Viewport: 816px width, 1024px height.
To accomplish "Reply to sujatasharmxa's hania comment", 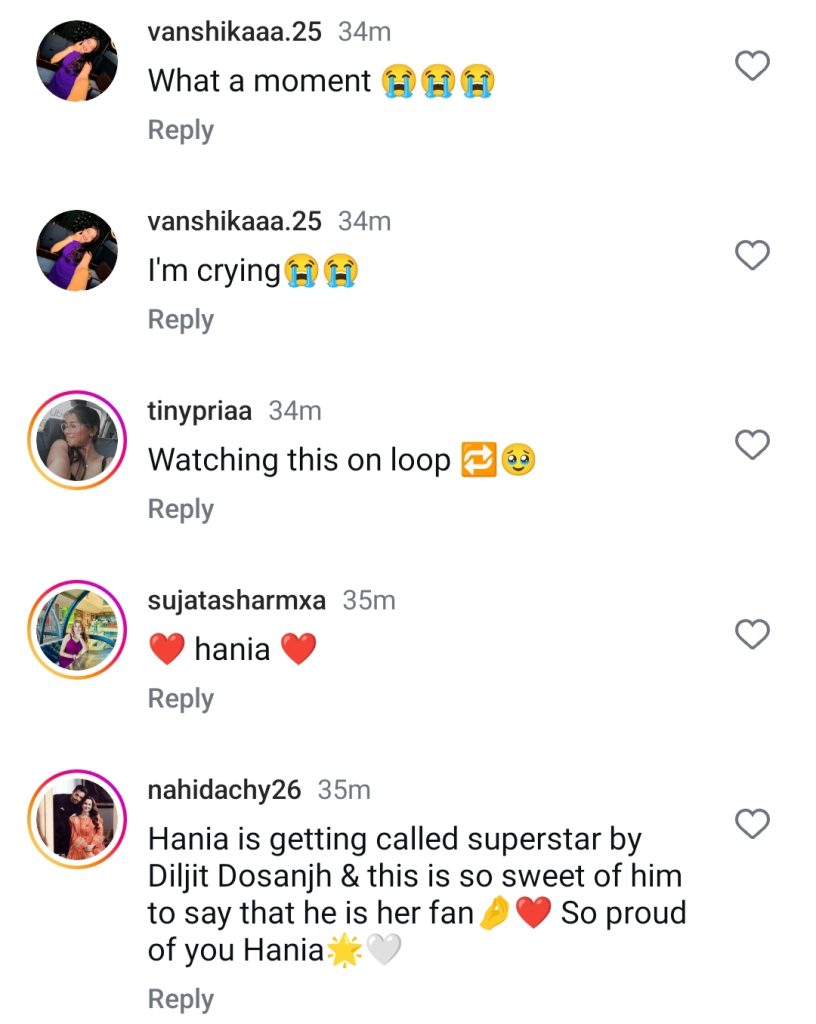I will click(x=181, y=698).
